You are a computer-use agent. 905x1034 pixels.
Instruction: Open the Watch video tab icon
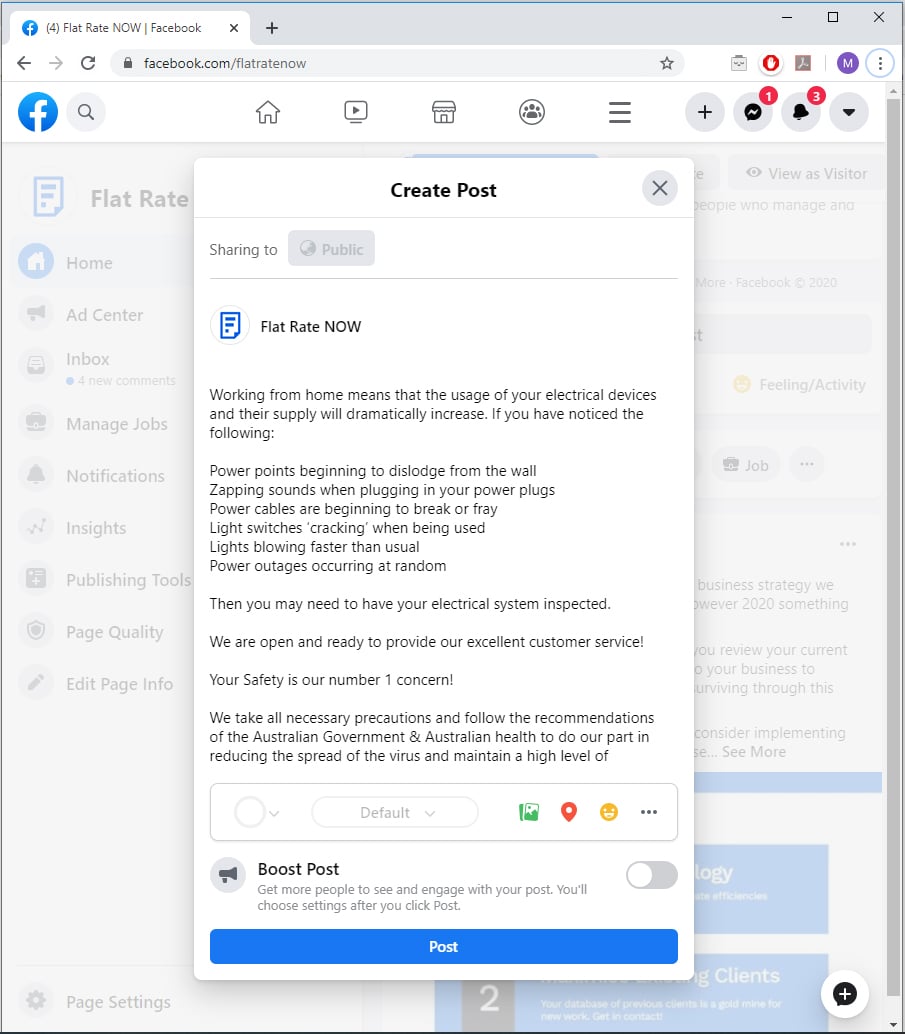(x=356, y=112)
